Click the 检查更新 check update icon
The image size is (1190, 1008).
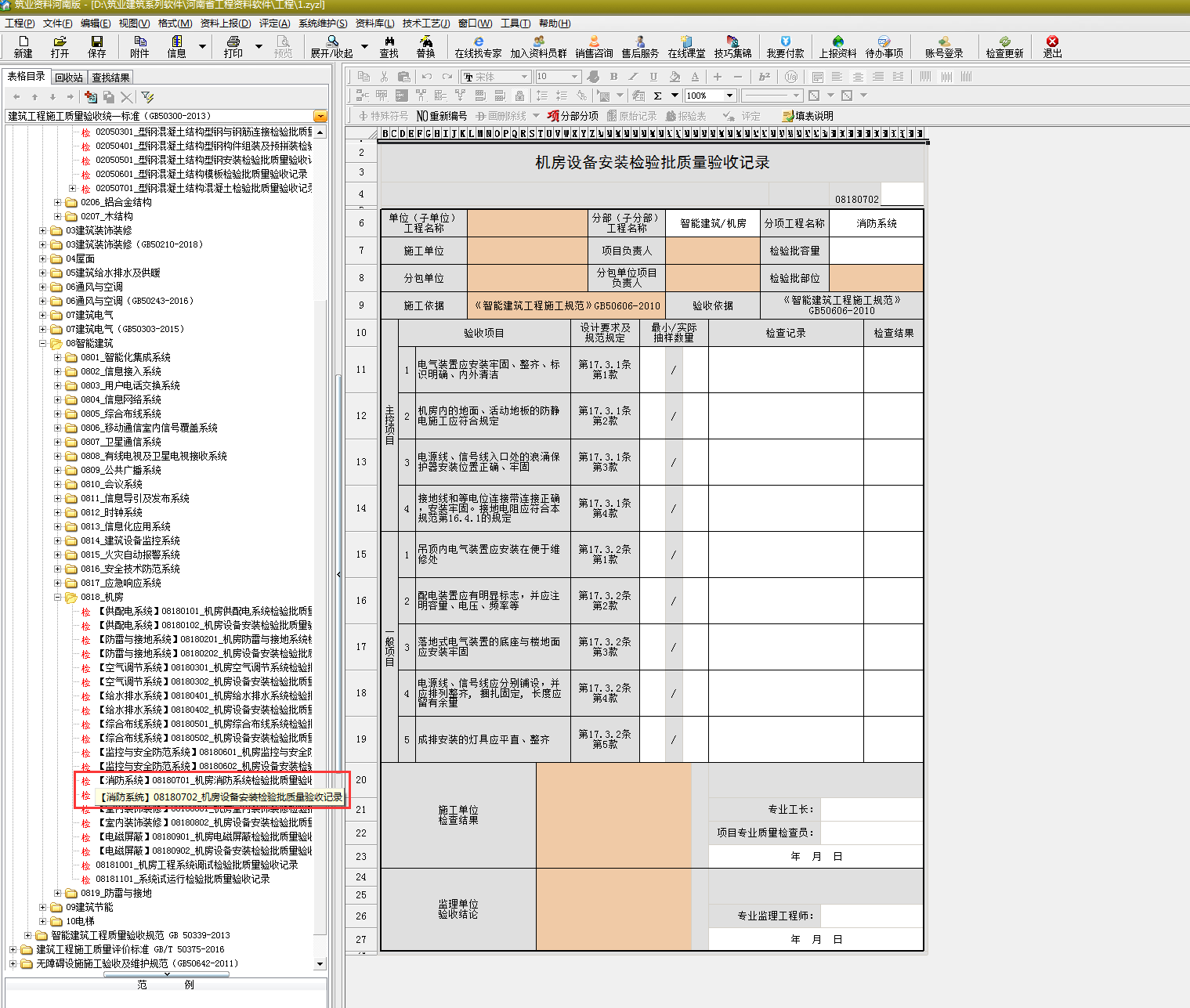[x=1005, y=47]
